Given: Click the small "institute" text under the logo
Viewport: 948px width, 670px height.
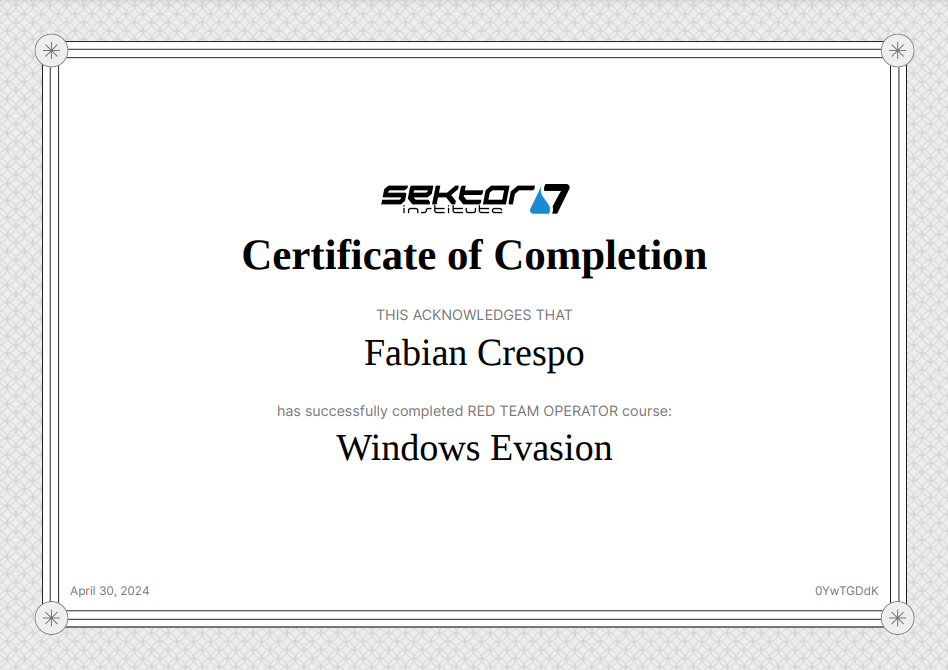Looking at the screenshot, I should point(452,210).
